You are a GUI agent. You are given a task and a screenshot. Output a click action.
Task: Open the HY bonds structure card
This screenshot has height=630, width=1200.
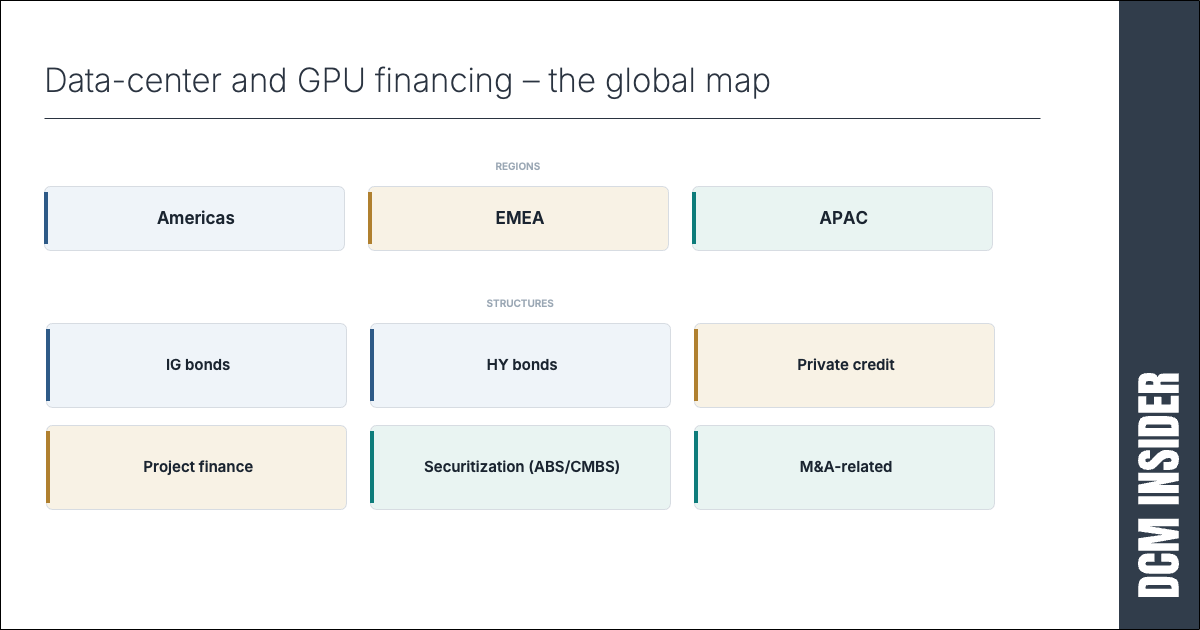tap(520, 365)
